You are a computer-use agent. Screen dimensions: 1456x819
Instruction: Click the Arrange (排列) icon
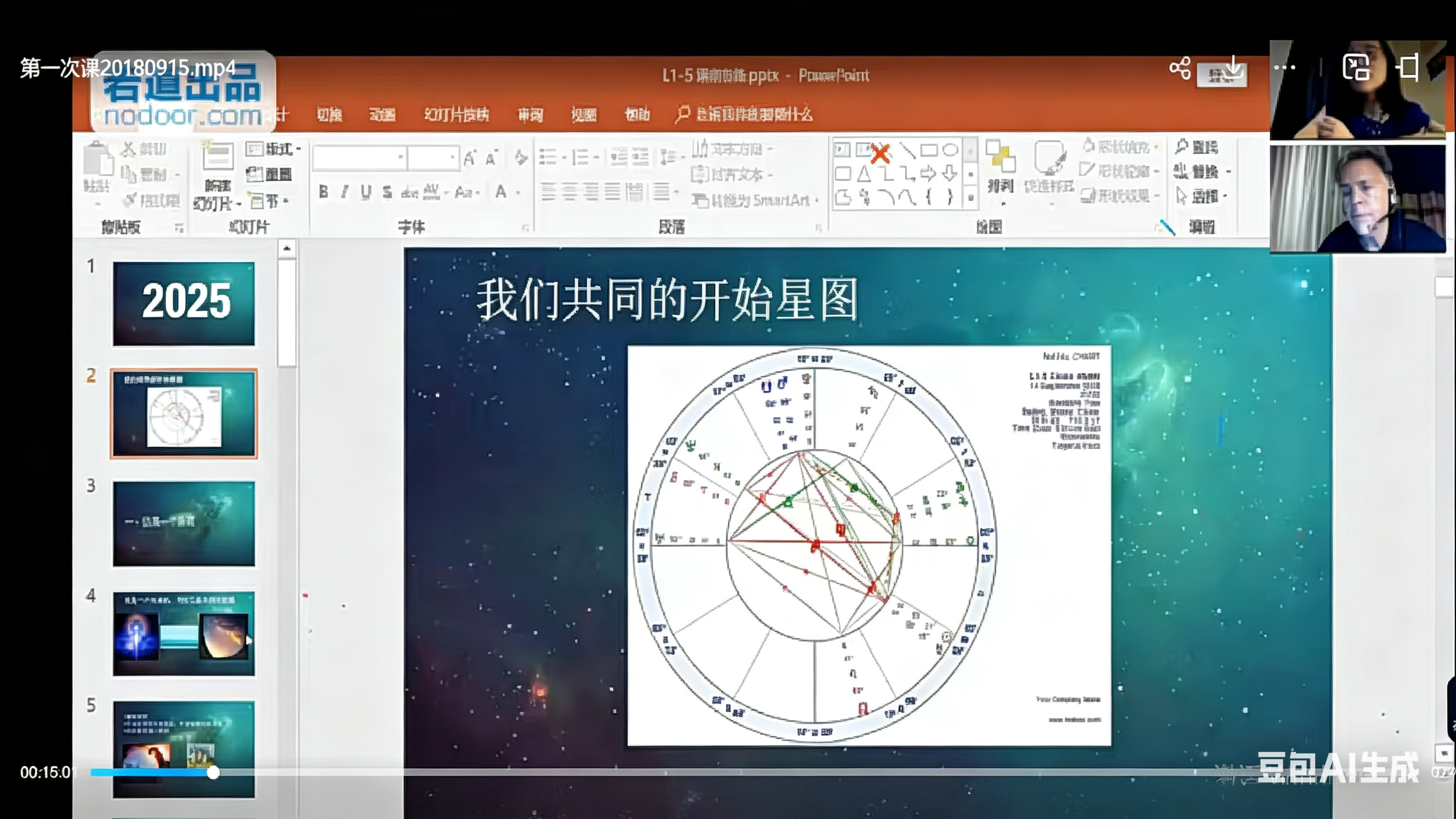click(x=1001, y=170)
